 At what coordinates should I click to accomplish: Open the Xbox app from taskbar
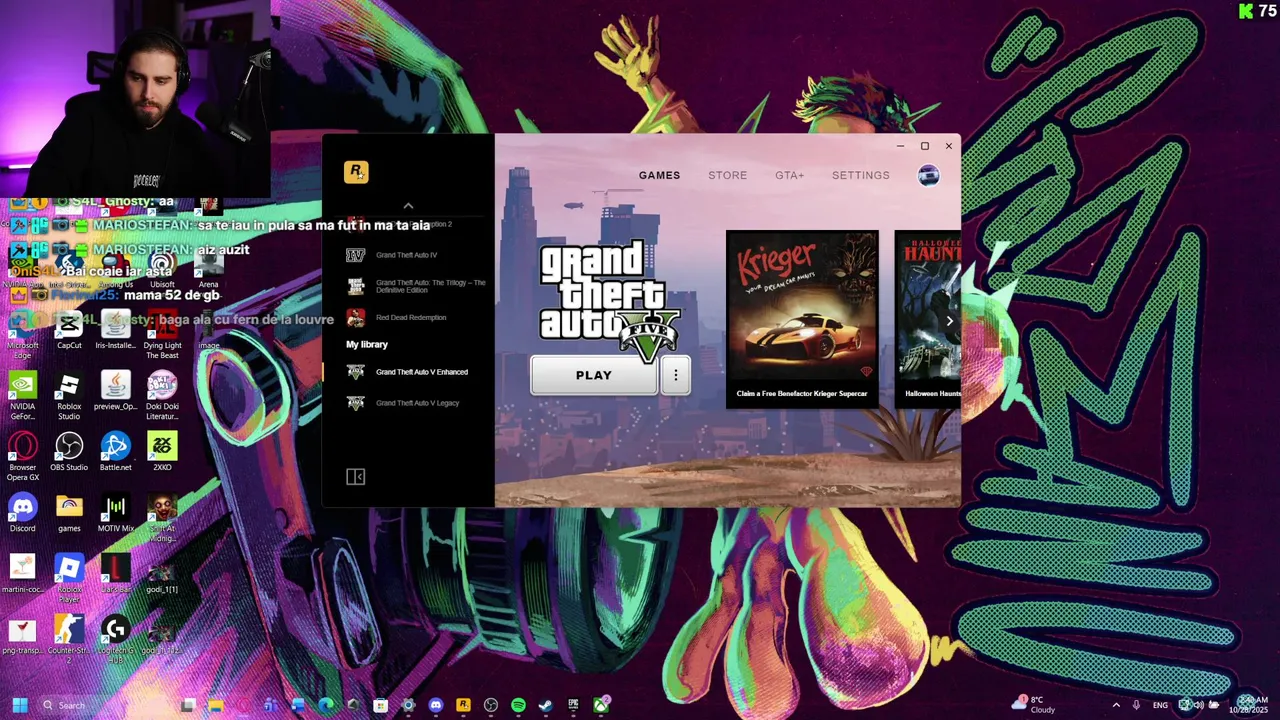click(x=601, y=705)
